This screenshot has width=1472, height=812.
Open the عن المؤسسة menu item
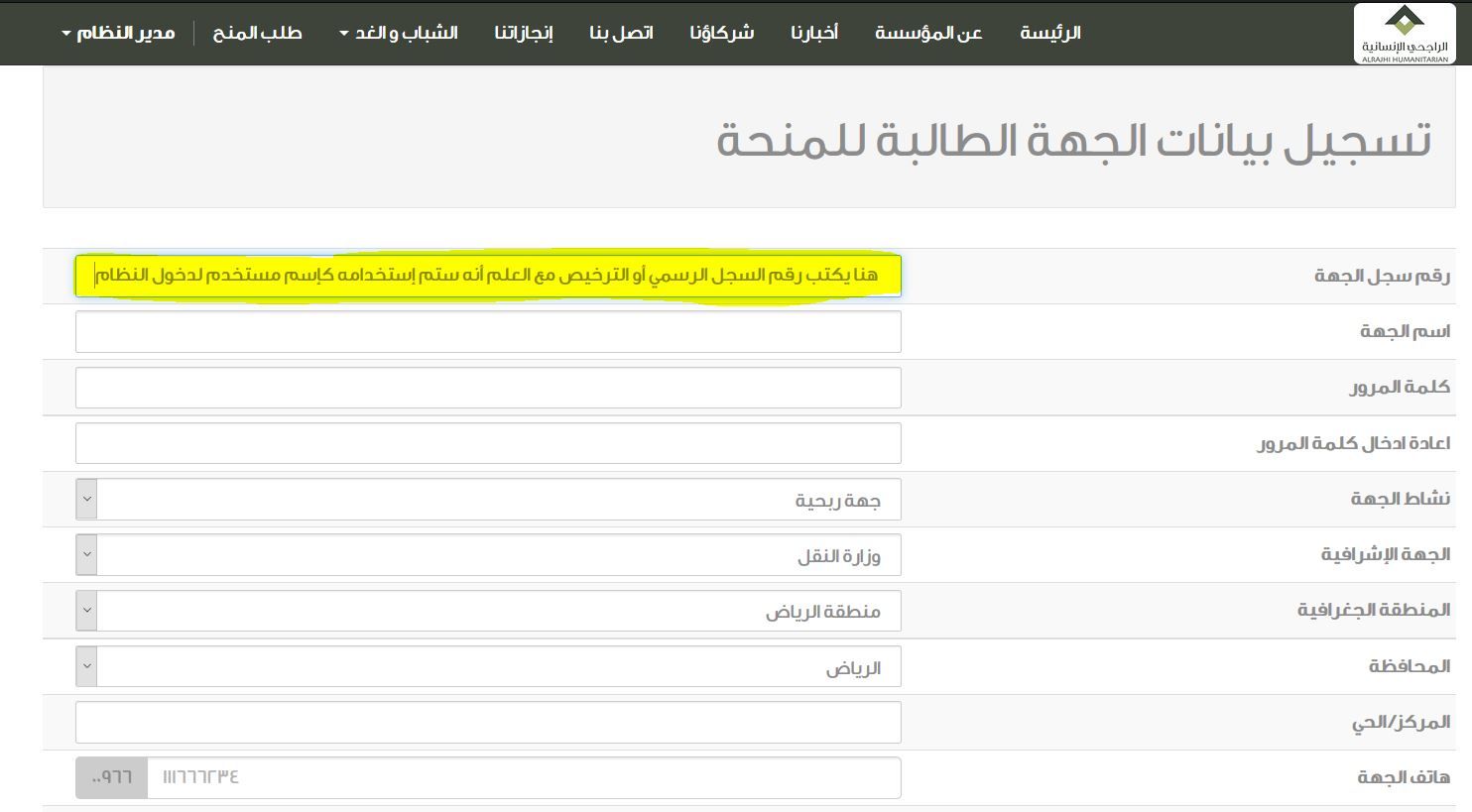(x=928, y=32)
